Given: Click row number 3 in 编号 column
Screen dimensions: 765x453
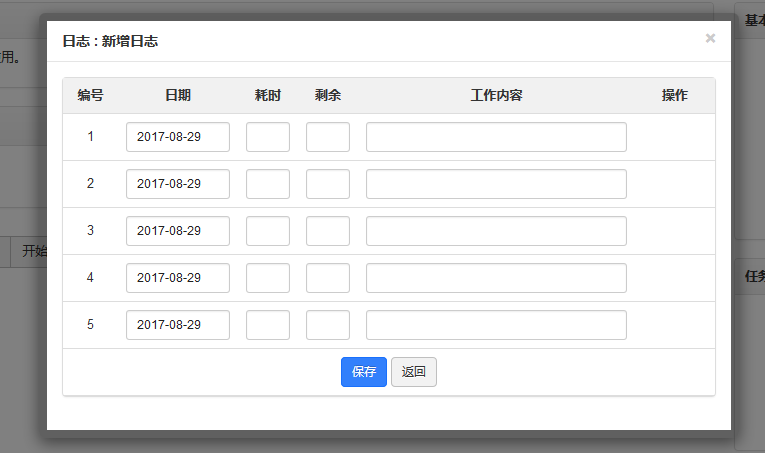Looking at the screenshot, I should pos(90,230).
